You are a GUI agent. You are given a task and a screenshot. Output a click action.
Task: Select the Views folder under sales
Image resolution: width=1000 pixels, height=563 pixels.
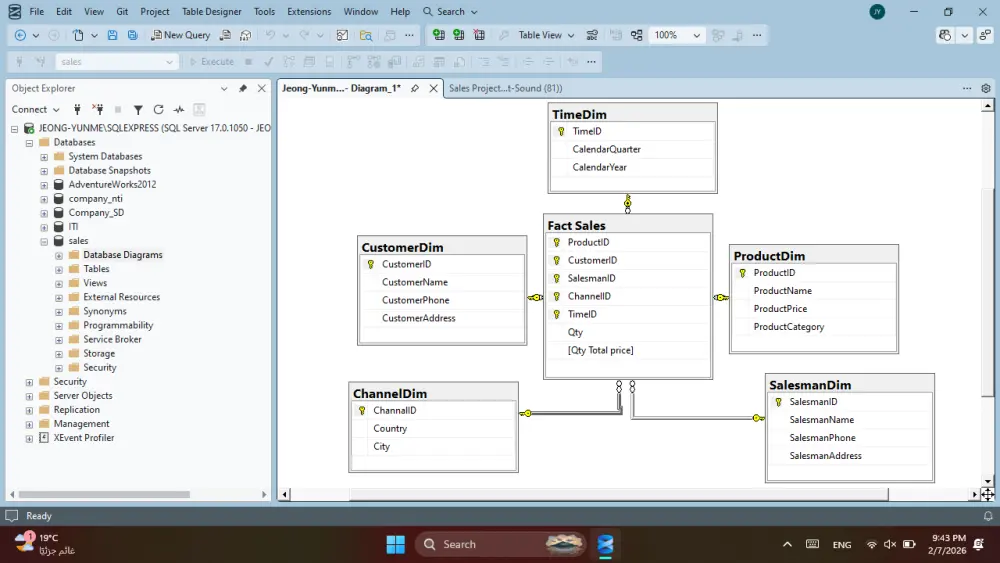pyautogui.click(x=95, y=283)
